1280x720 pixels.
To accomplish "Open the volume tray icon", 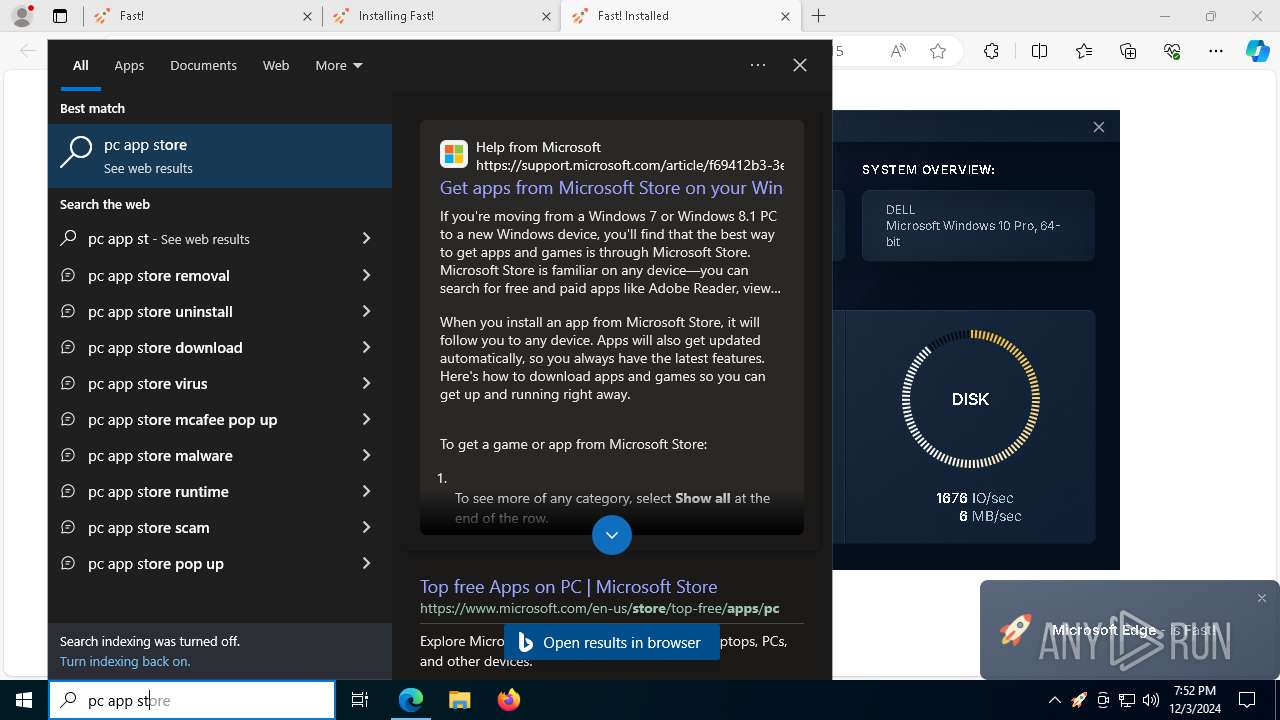I will point(1151,700).
